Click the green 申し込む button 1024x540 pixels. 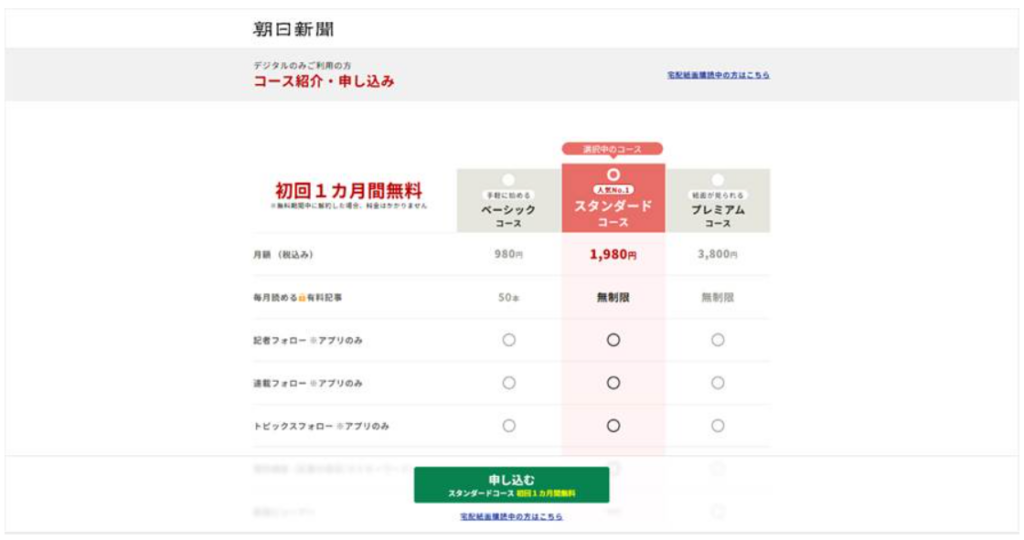[x=511, y=485]
